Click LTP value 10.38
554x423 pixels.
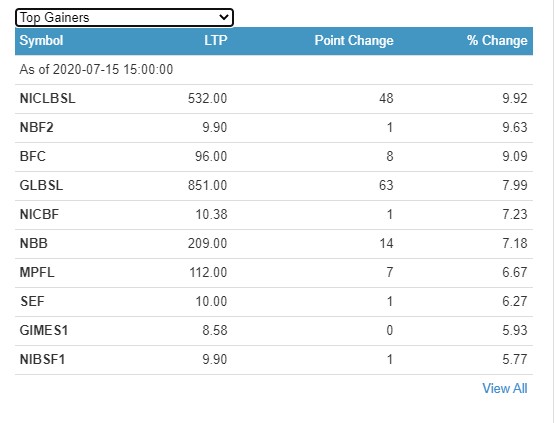pyautogui.click(x=211, y=214)
